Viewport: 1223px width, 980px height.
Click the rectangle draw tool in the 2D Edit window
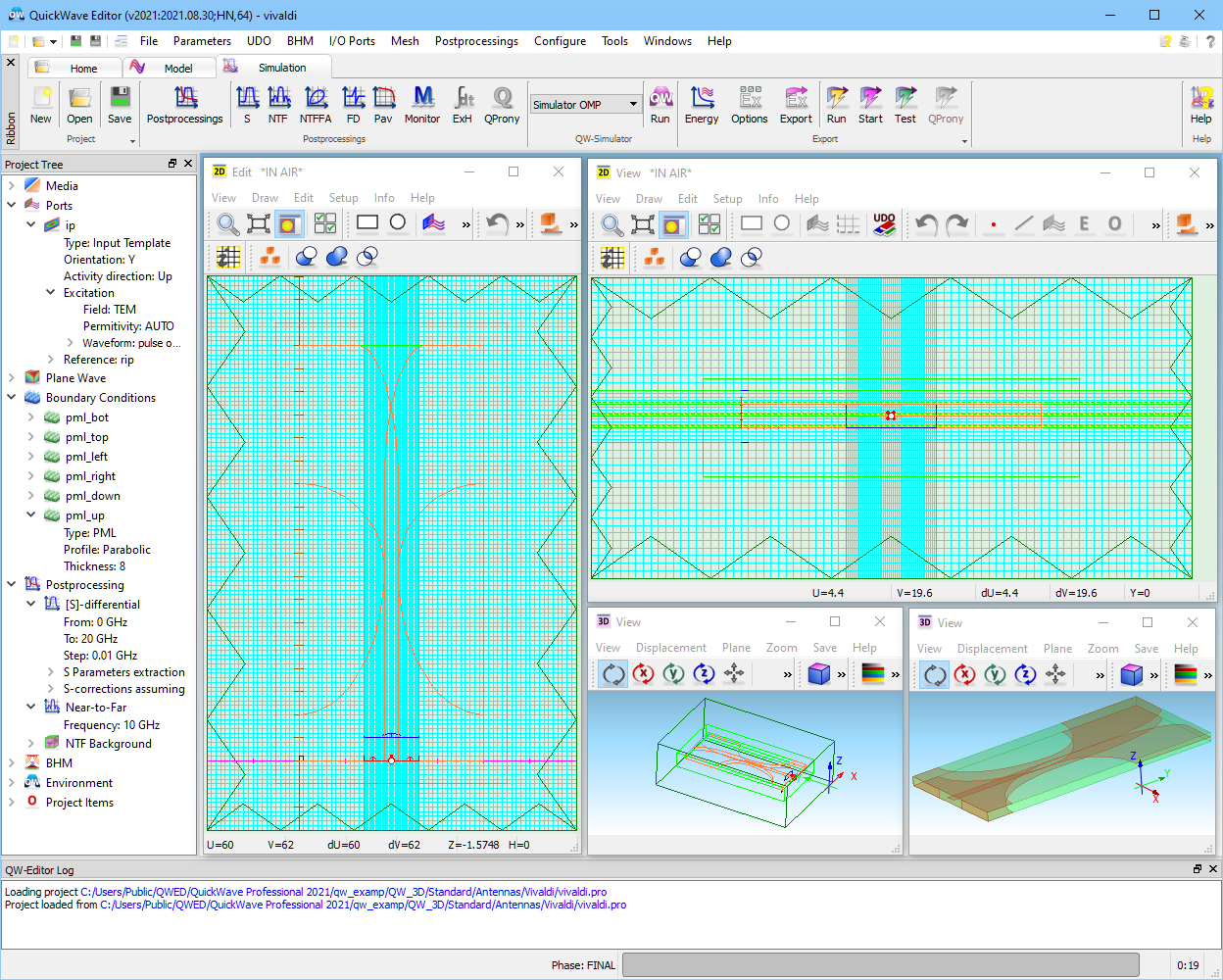coord(367,223)
